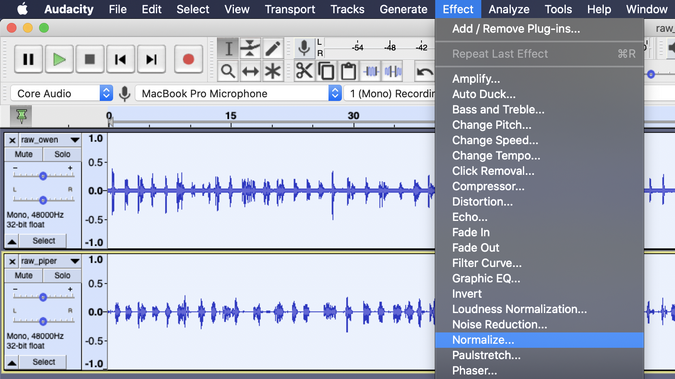Open the Select menu
The image size is (675, 379).
[x=193, y=9]
